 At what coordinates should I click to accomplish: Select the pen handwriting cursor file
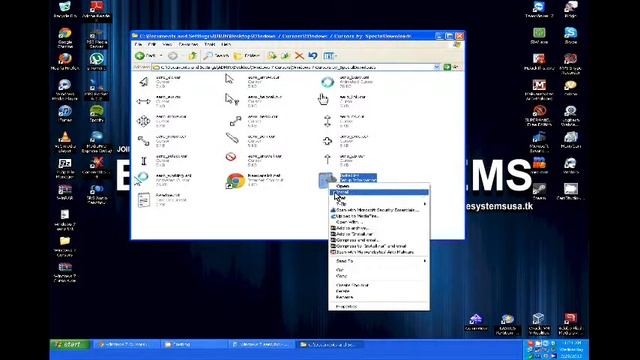coord(232,138)
